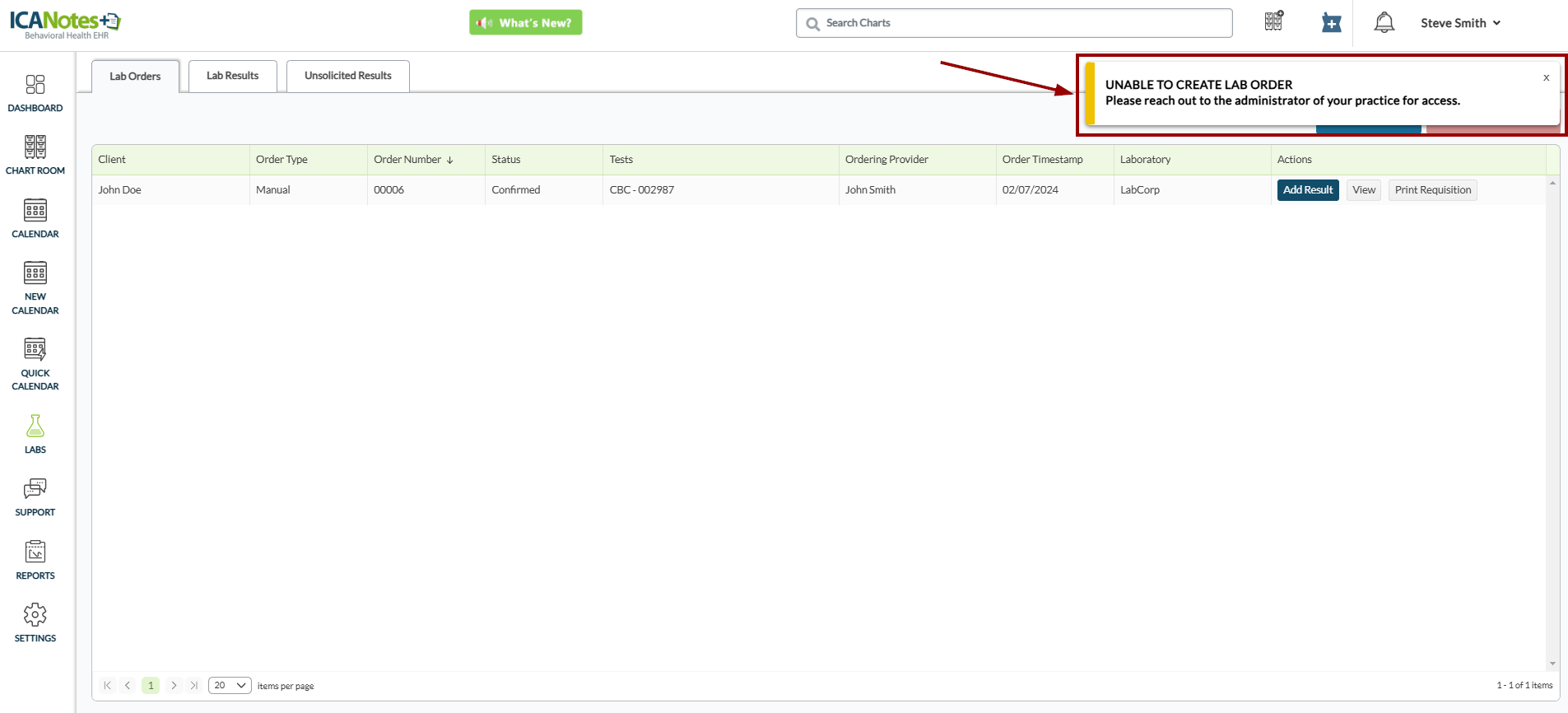The image size is (1568, 713).
Task: Expand the Steve Smith user menu
Action: coord(1460,23)
